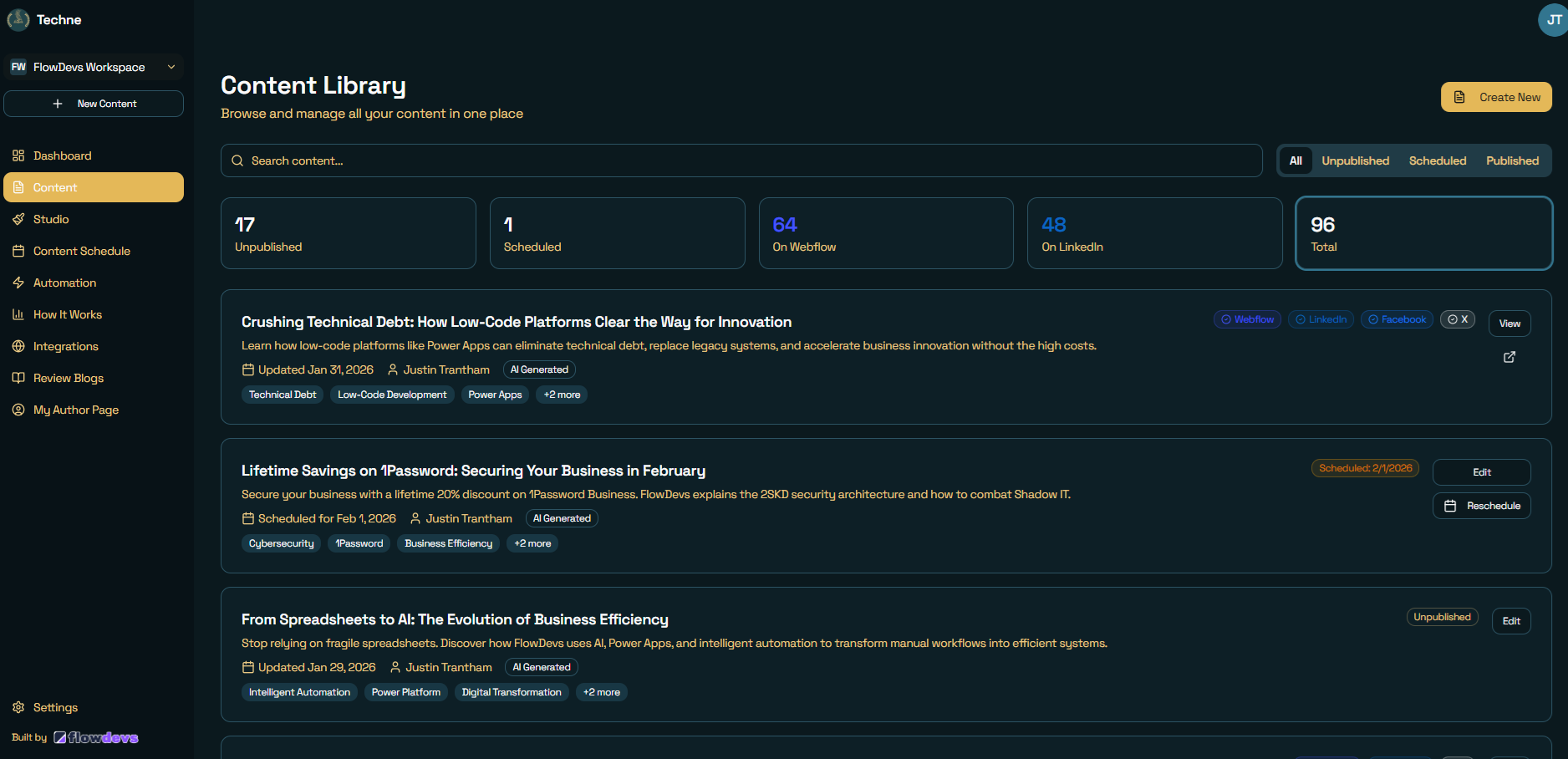Open the external link icon on Crushing Technical Debt
Screen dimensions: 1568x759
tap(1509, 357)
